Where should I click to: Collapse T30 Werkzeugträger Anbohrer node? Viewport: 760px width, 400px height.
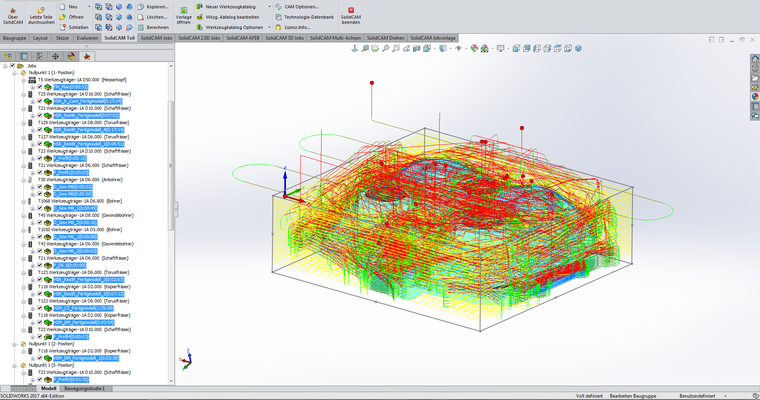23,180
